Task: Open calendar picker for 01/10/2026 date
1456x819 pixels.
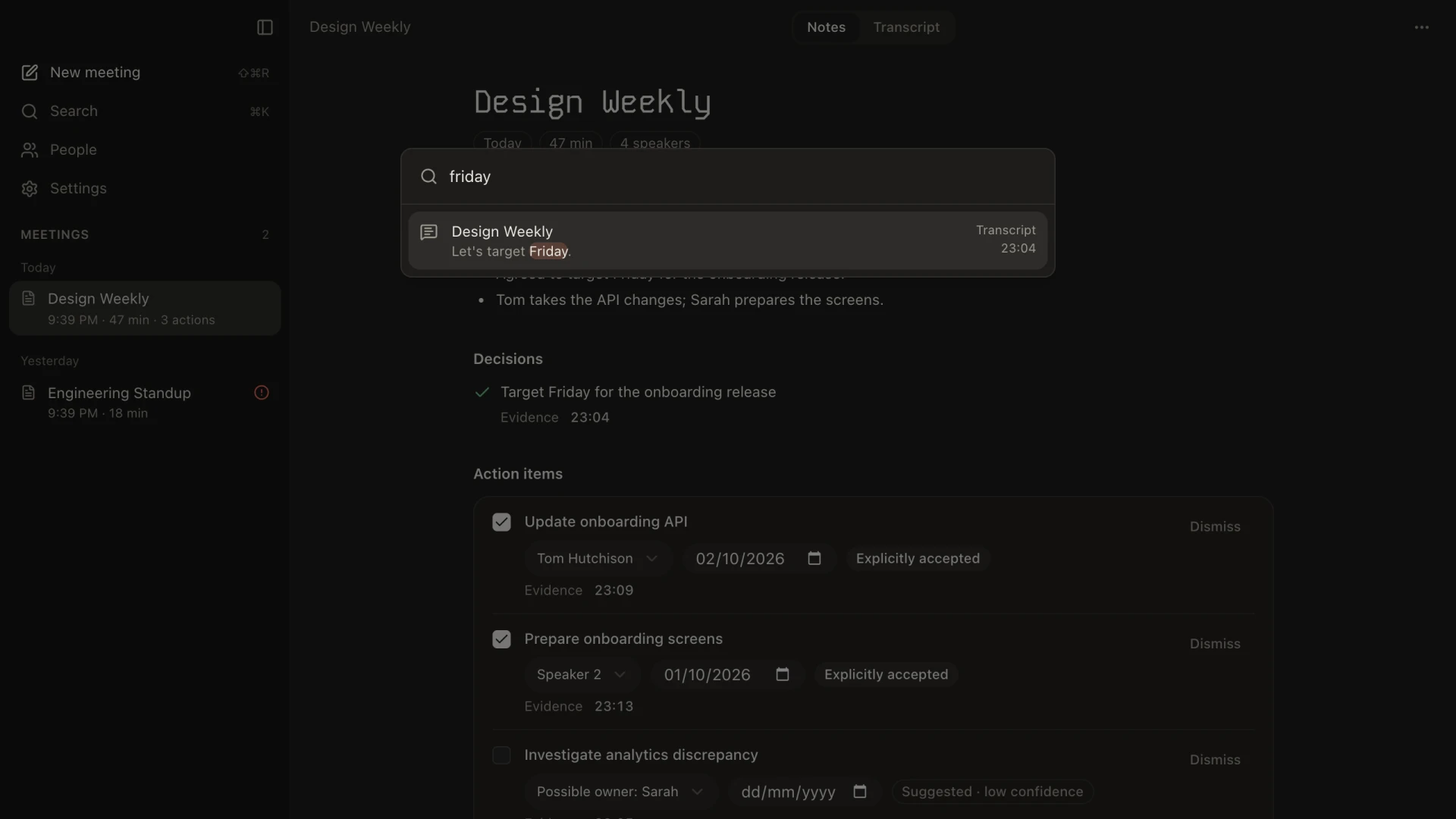Action: click(783, 674)
